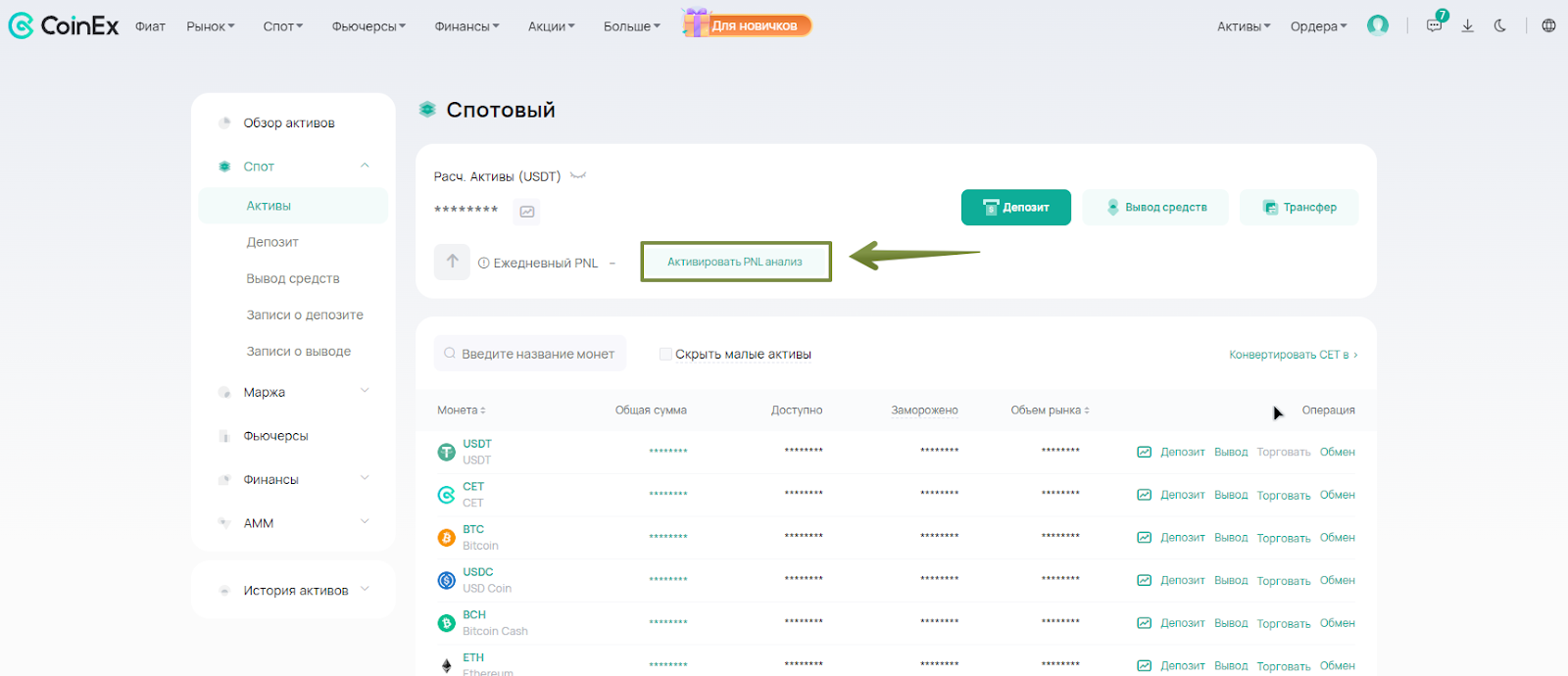
Task: Focus the Введите название монет search field
Action: [x=530, y=354]
